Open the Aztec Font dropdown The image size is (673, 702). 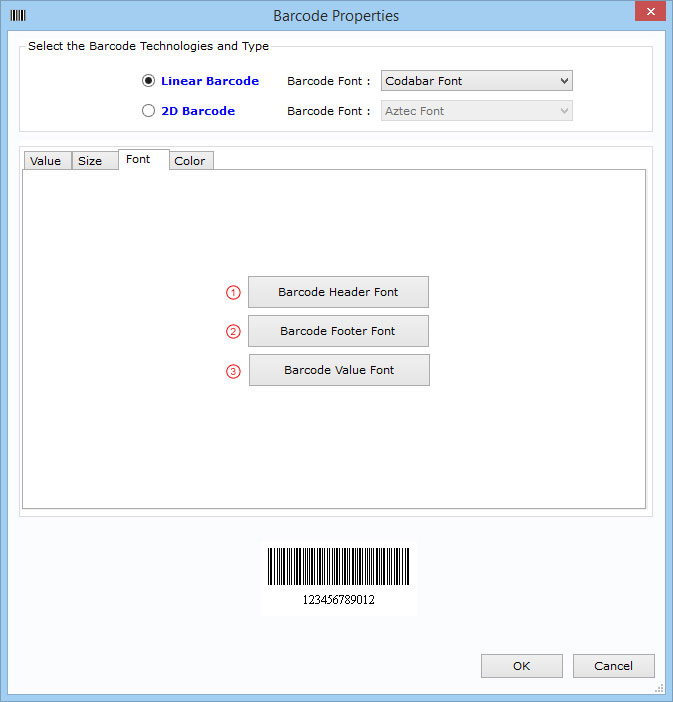pos(476,111)
